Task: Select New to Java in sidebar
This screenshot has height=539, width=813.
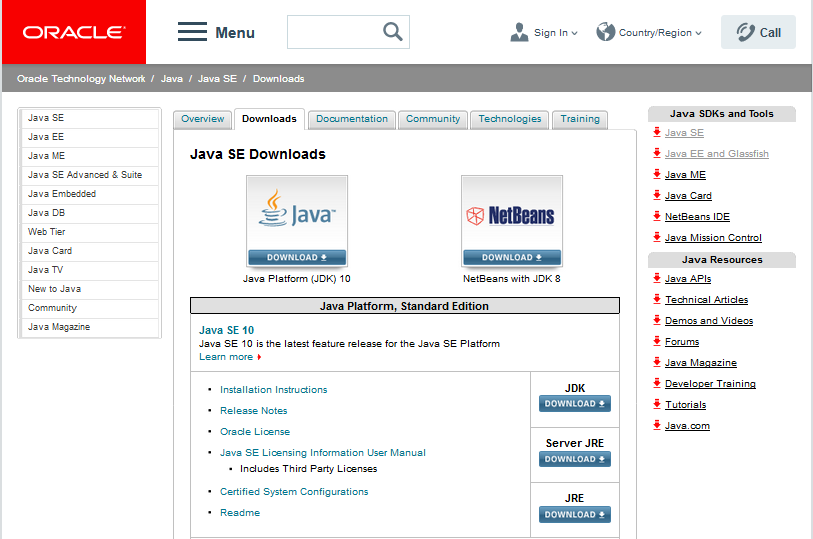Action: [89, 289]
